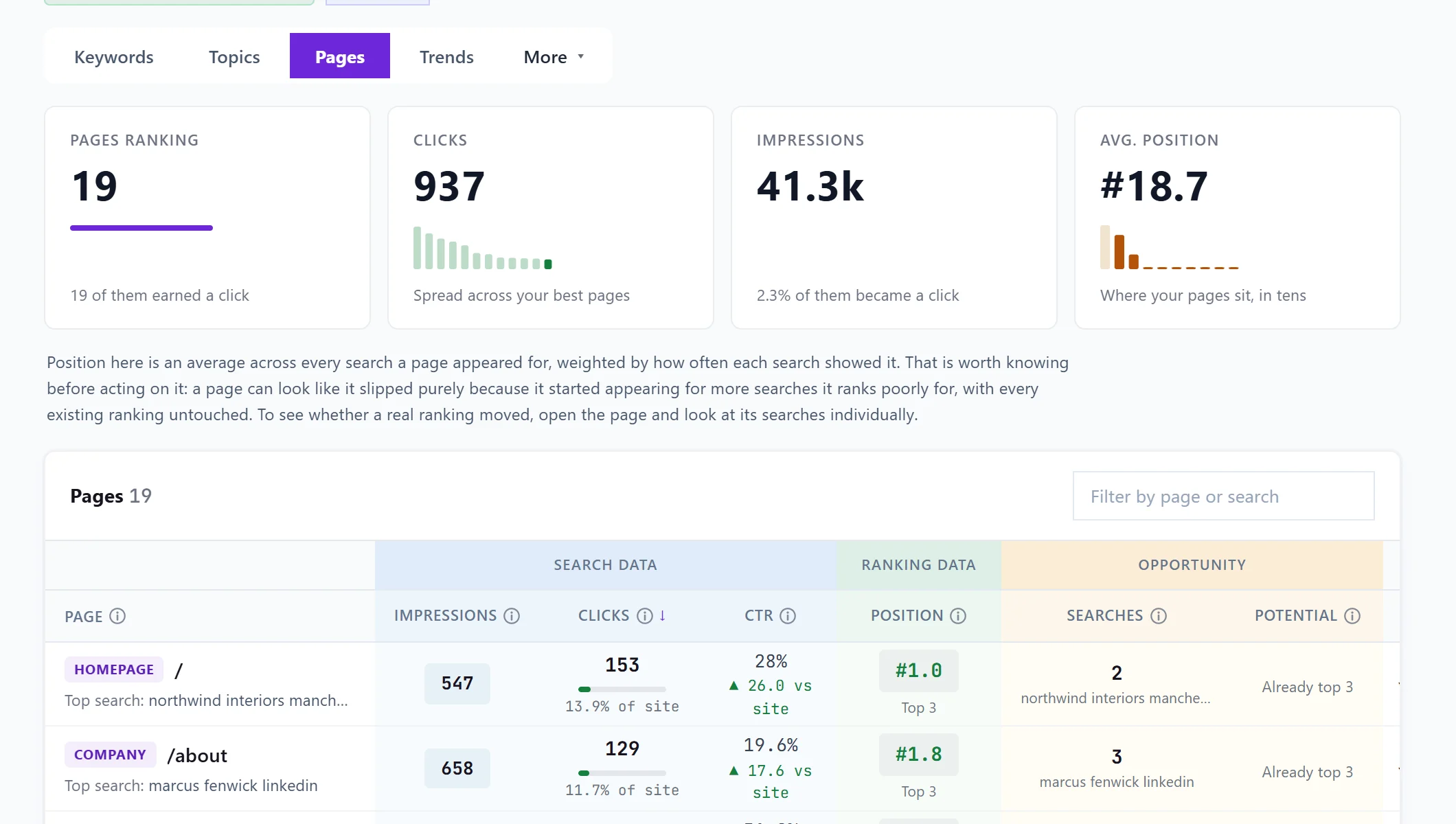Click the #1.8 position badge
The image size is (1456, 824).
tap(919, 755)
